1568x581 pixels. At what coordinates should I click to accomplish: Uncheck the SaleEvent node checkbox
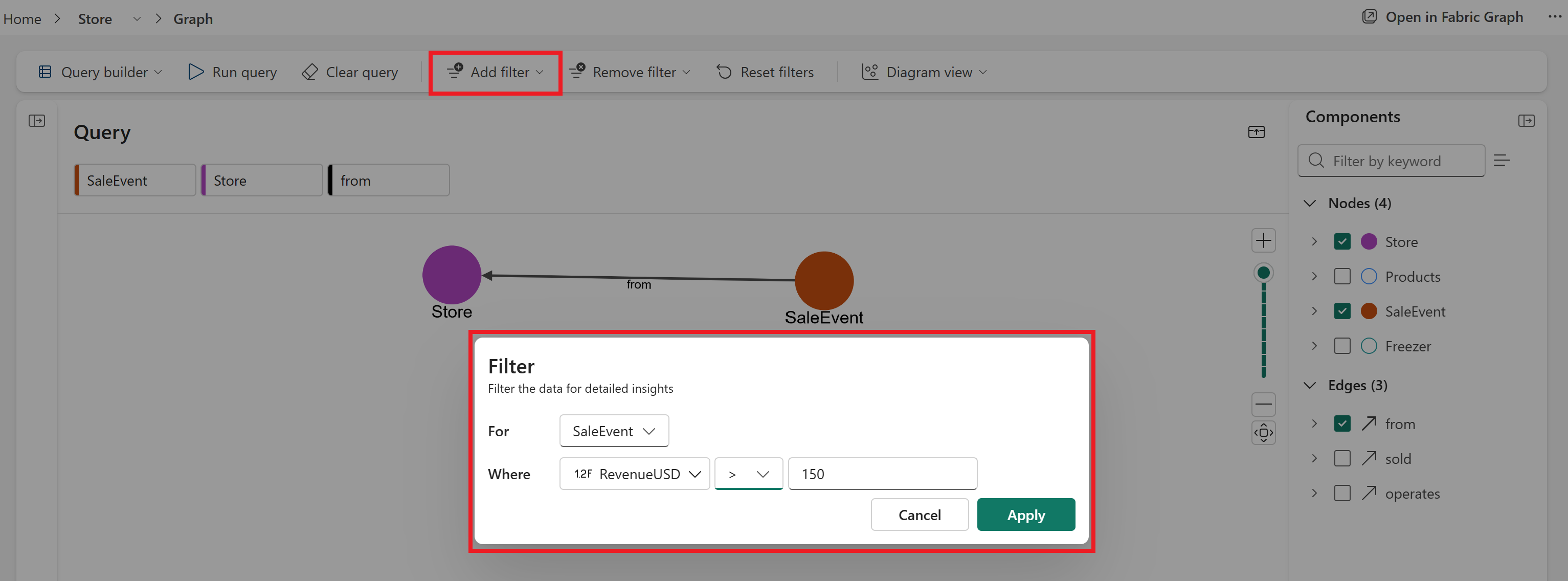1341,311
